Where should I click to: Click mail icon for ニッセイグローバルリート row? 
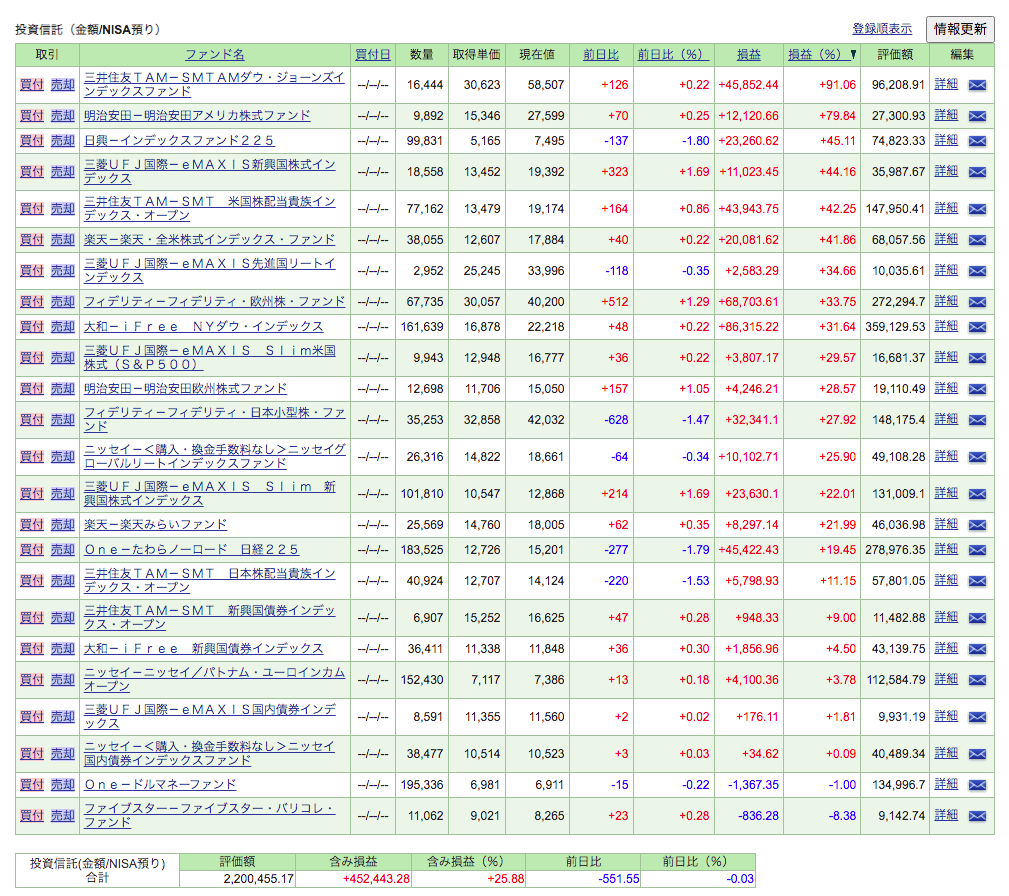(x=977, y=457)
